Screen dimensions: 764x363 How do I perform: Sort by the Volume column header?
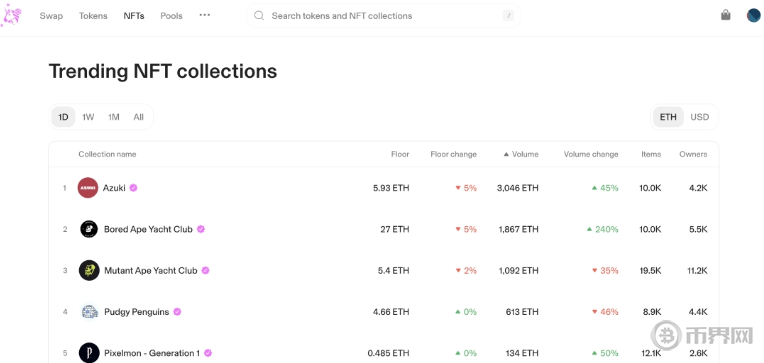coord(521,154)
